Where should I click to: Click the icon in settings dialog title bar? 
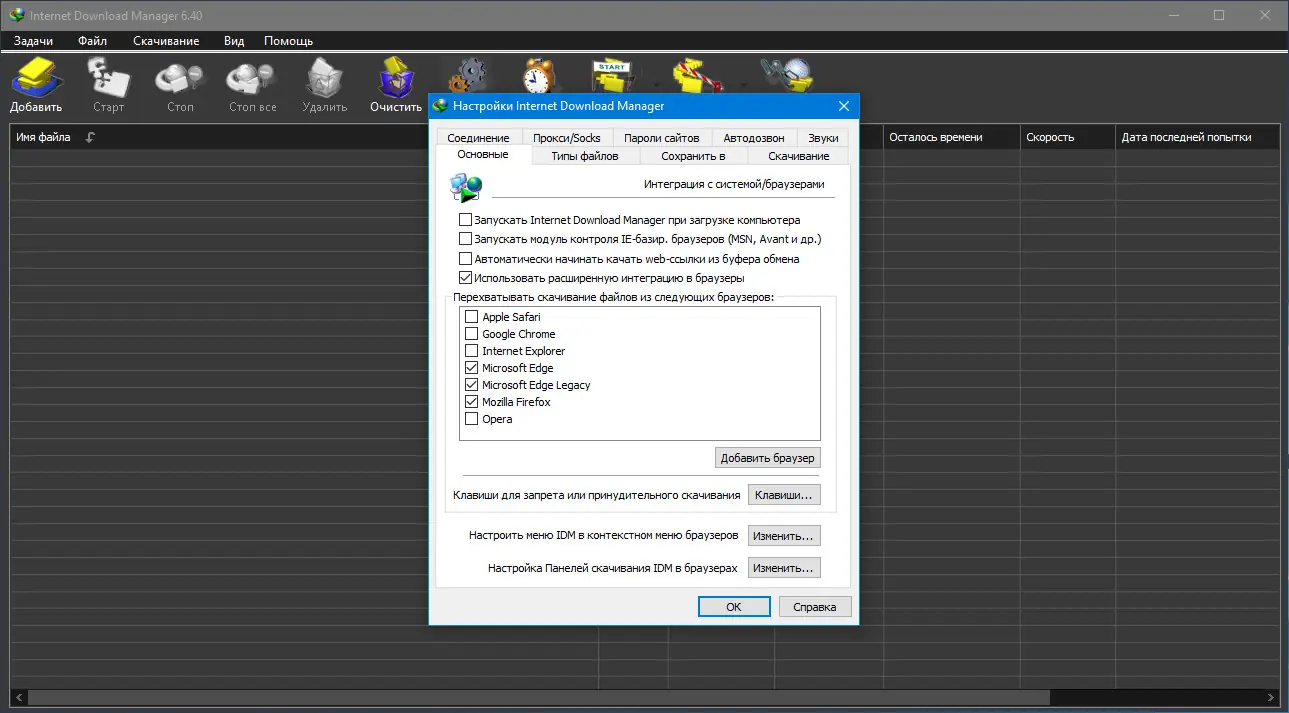click(440, 105)
